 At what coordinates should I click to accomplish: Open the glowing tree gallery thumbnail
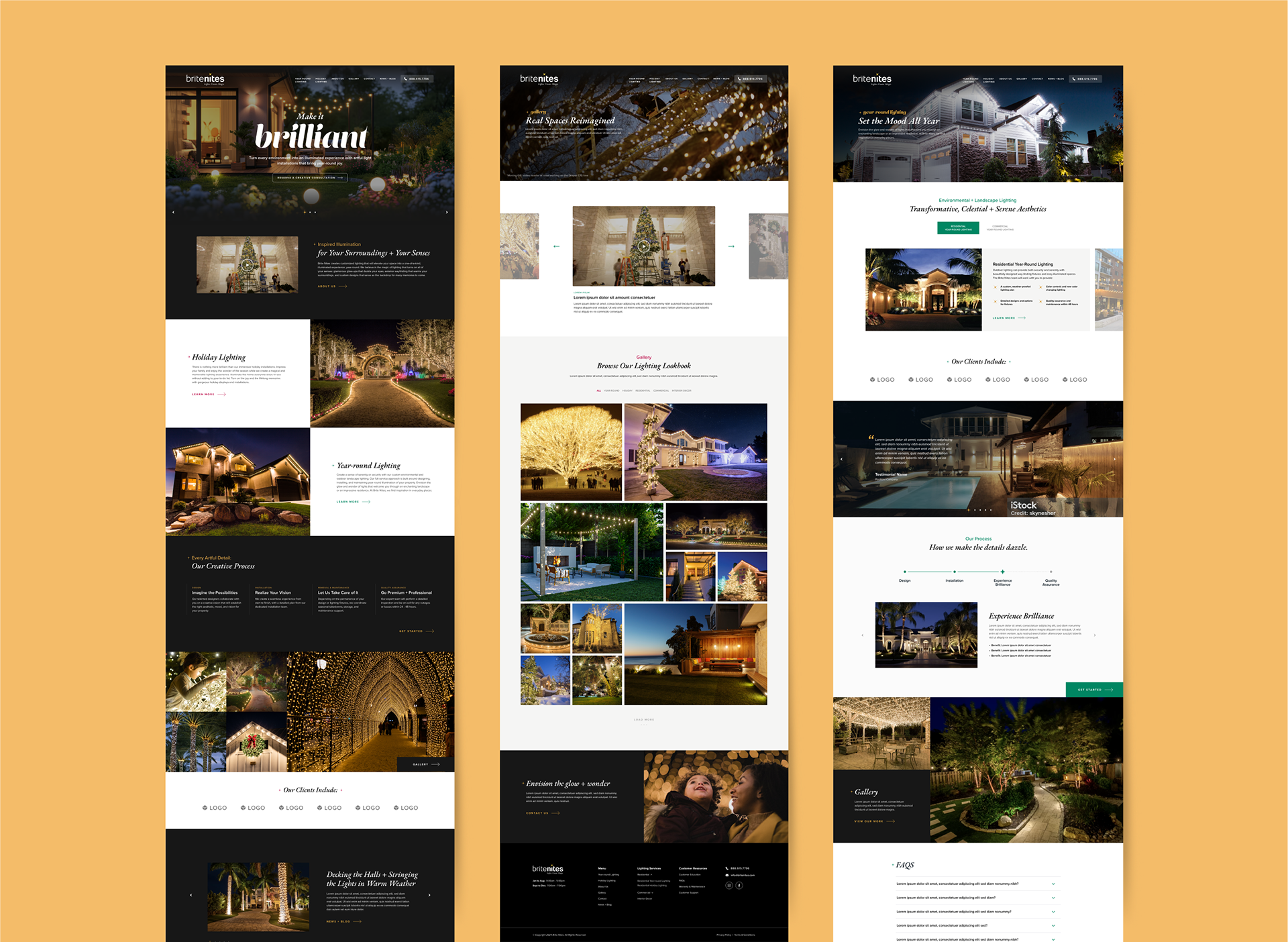click(x=571, y=452)
